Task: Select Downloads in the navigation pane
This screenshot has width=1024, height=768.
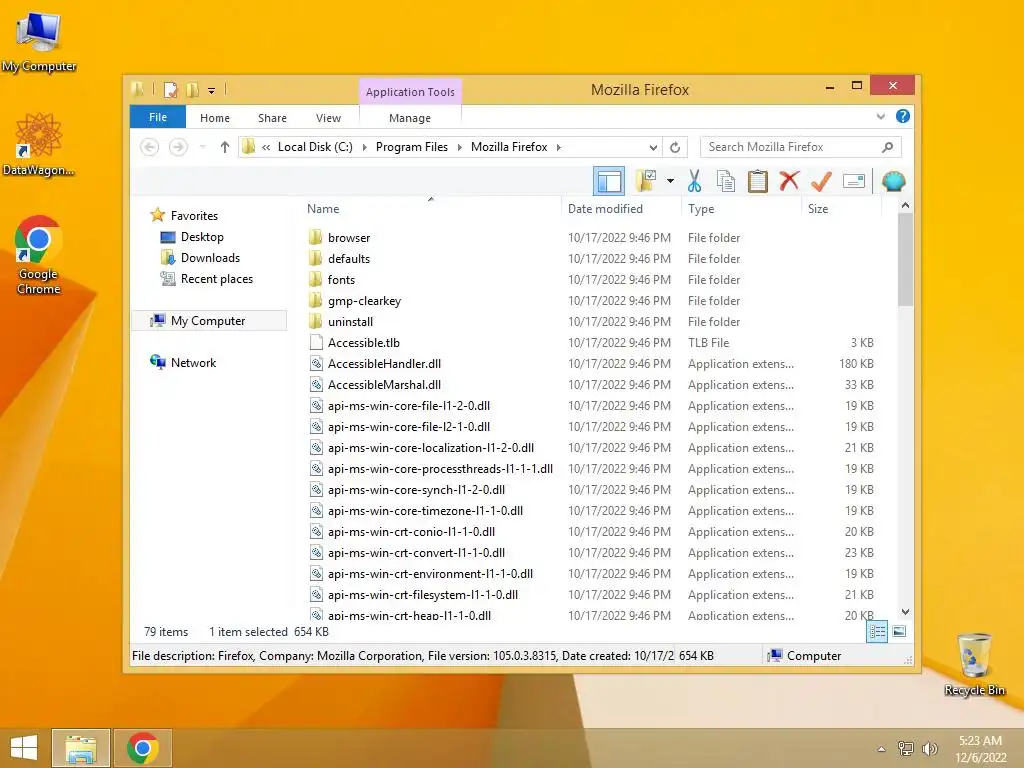Action: [x=210, y=257]
